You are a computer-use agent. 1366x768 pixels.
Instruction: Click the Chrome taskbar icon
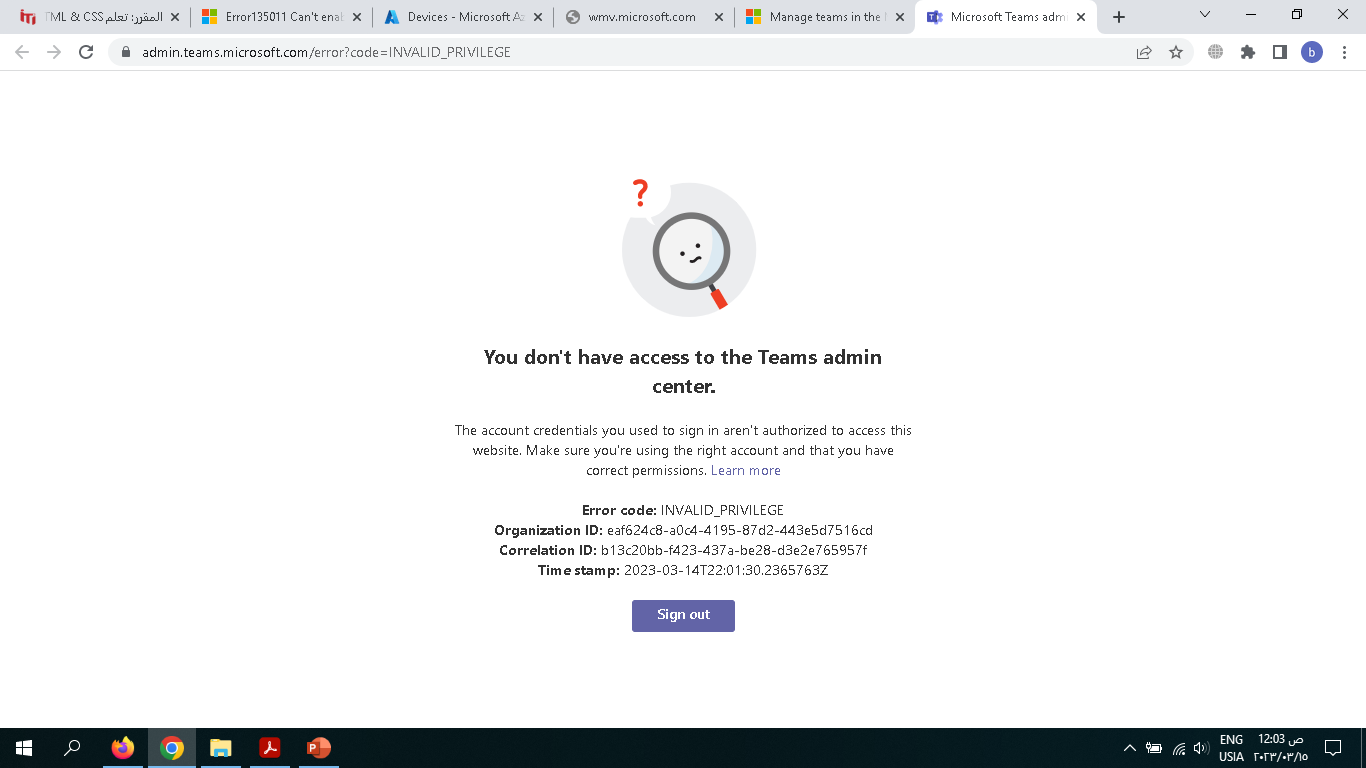tap(172, 748)
